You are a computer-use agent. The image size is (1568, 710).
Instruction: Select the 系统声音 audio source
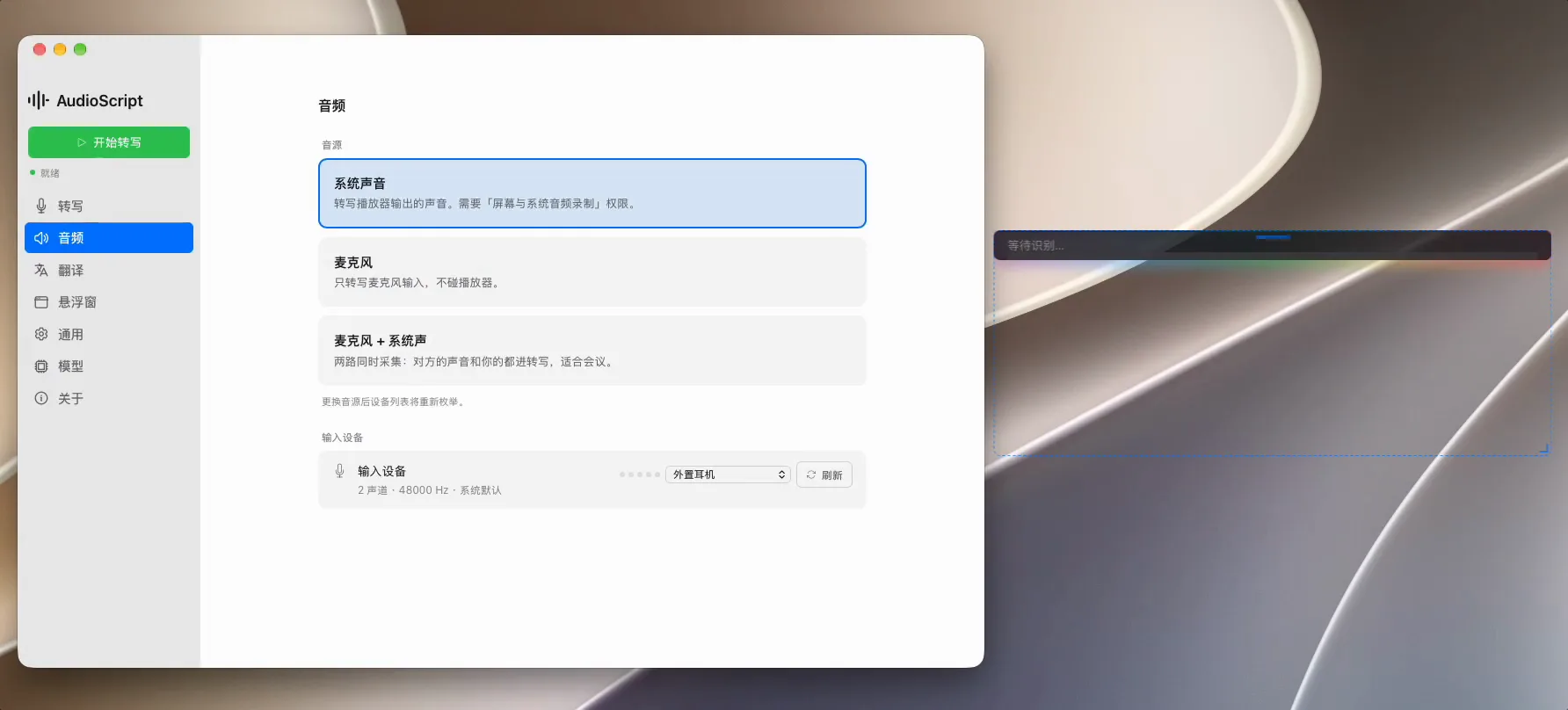click(592, 193)
